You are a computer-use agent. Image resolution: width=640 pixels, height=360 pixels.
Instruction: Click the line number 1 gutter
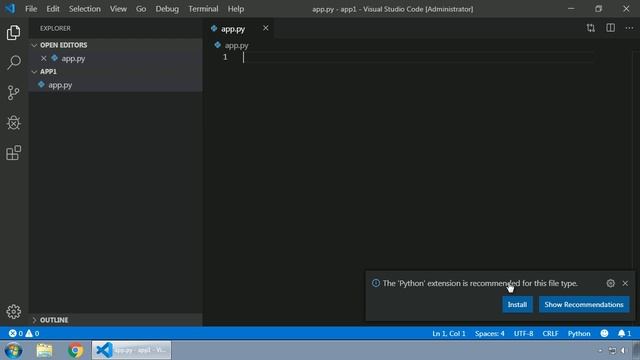pos(225,57)
